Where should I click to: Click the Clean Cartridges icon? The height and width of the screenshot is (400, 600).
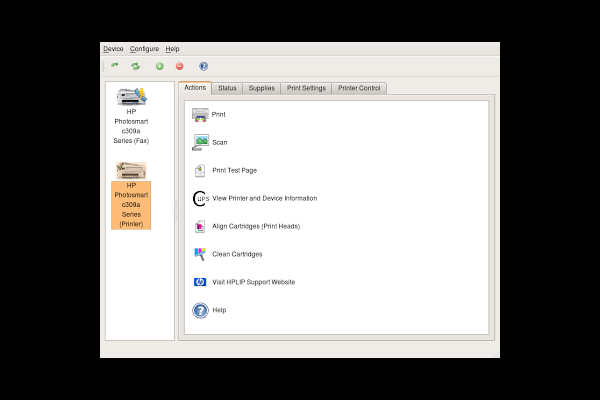[x=200, y=254]
